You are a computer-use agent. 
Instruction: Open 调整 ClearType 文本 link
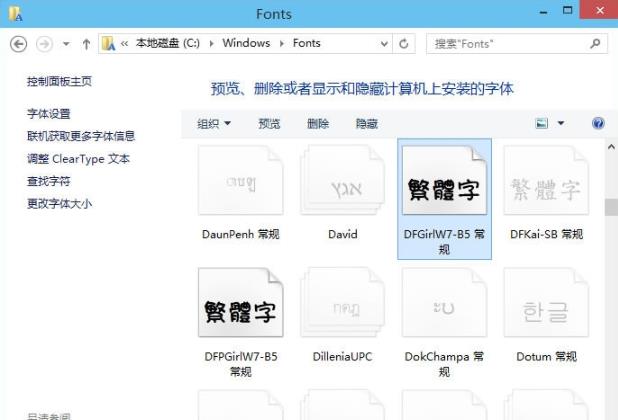(78, 159)
